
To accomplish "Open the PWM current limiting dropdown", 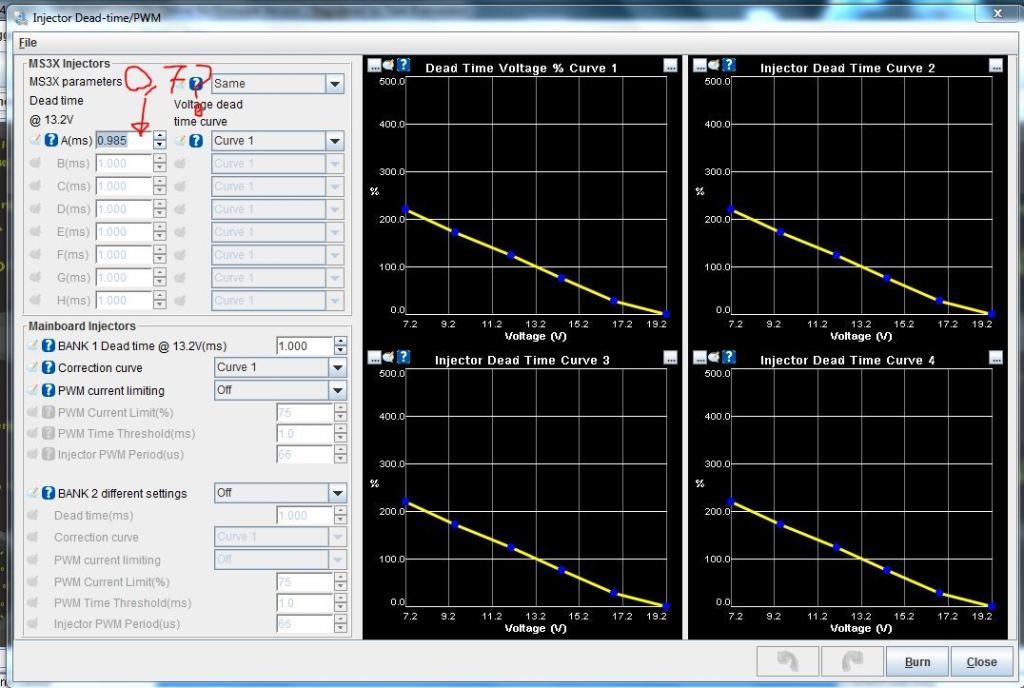I will click(280, 390).
